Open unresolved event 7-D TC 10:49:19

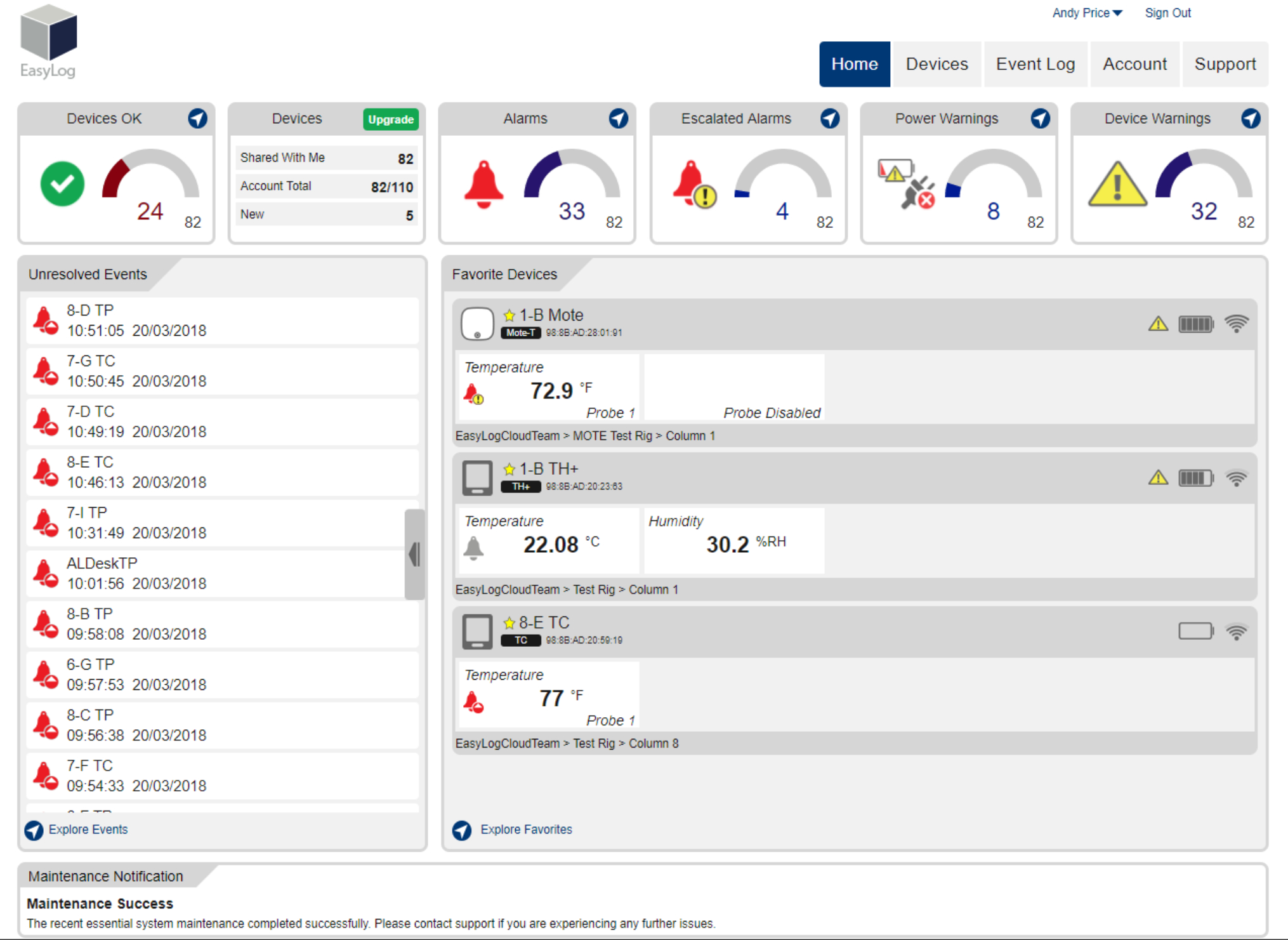223,422
